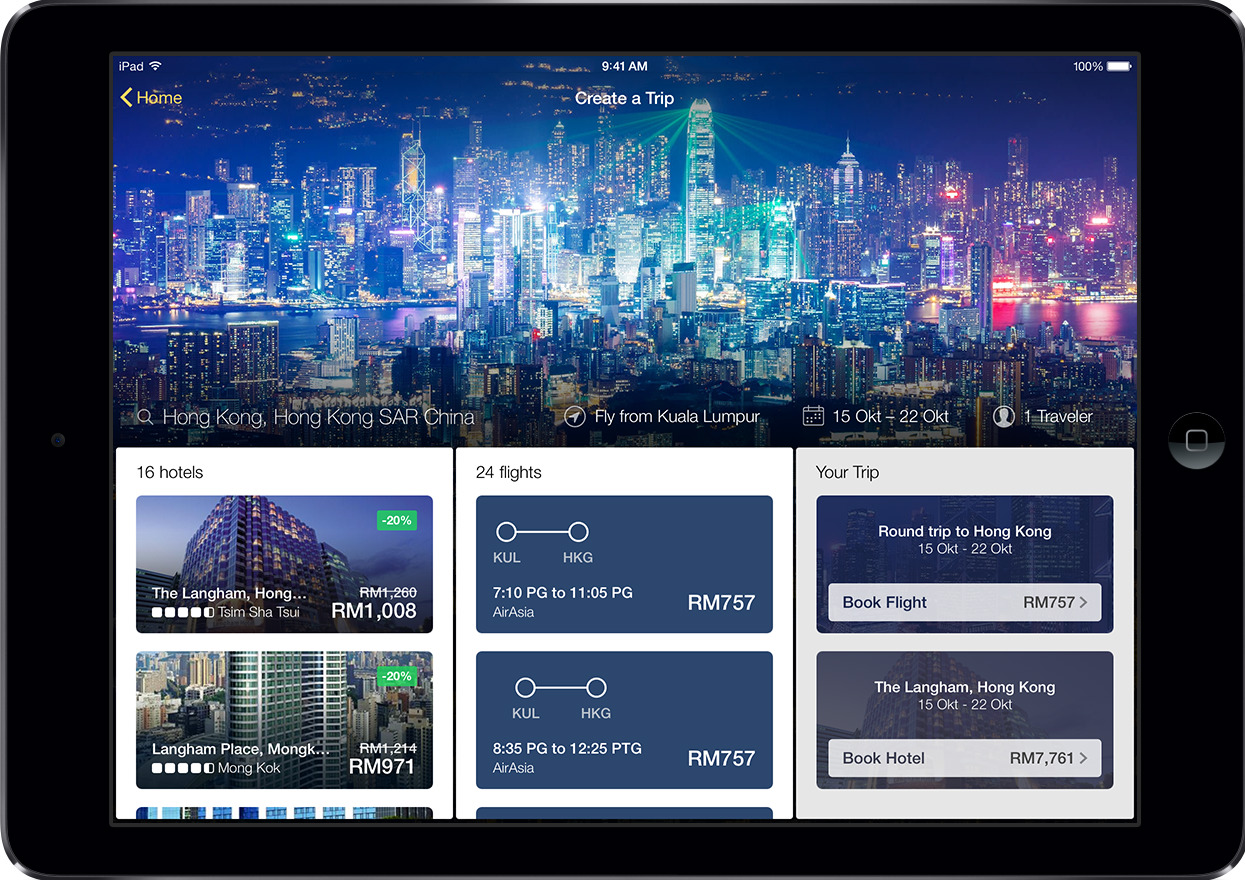This screenshot has height=880, width=1245.
Task: Edit the Hong Kong destination search field
Action: tap(318, 417)
